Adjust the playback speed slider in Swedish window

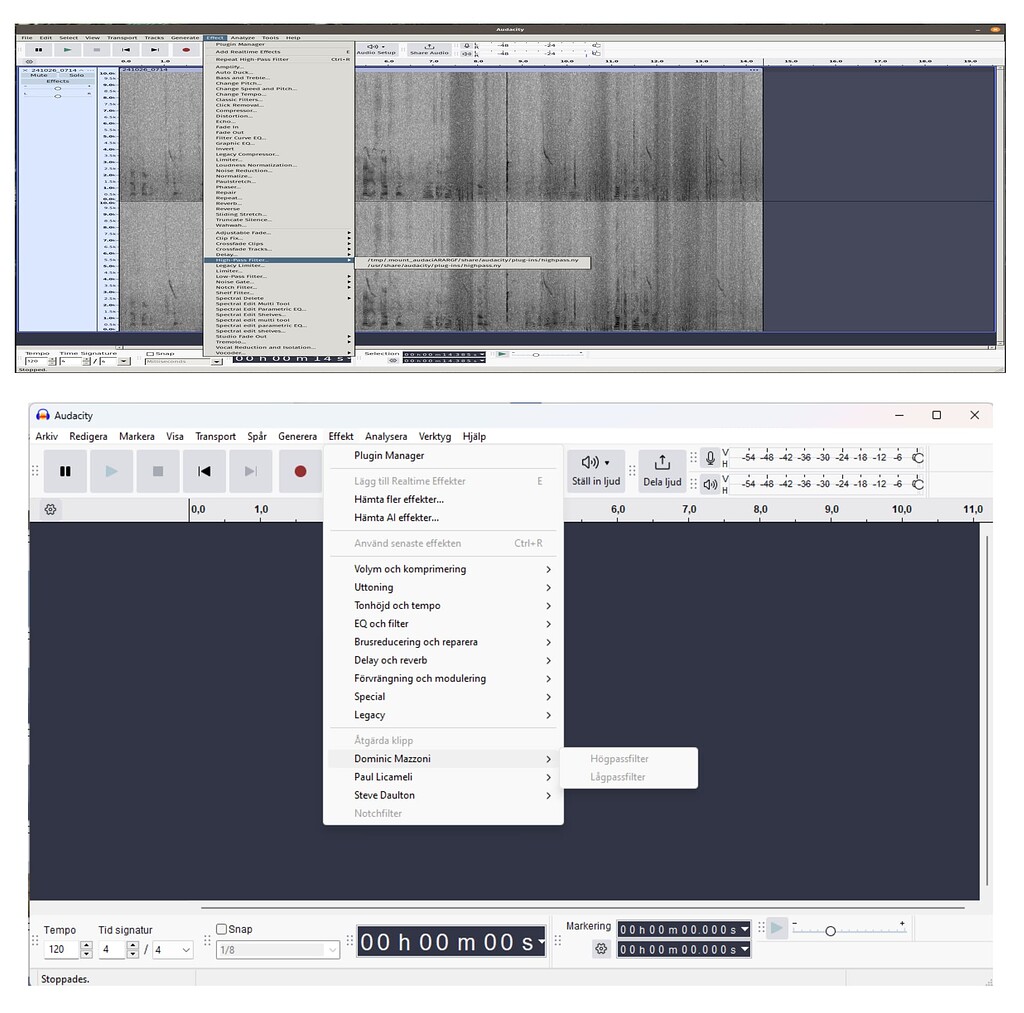[849, 931]
